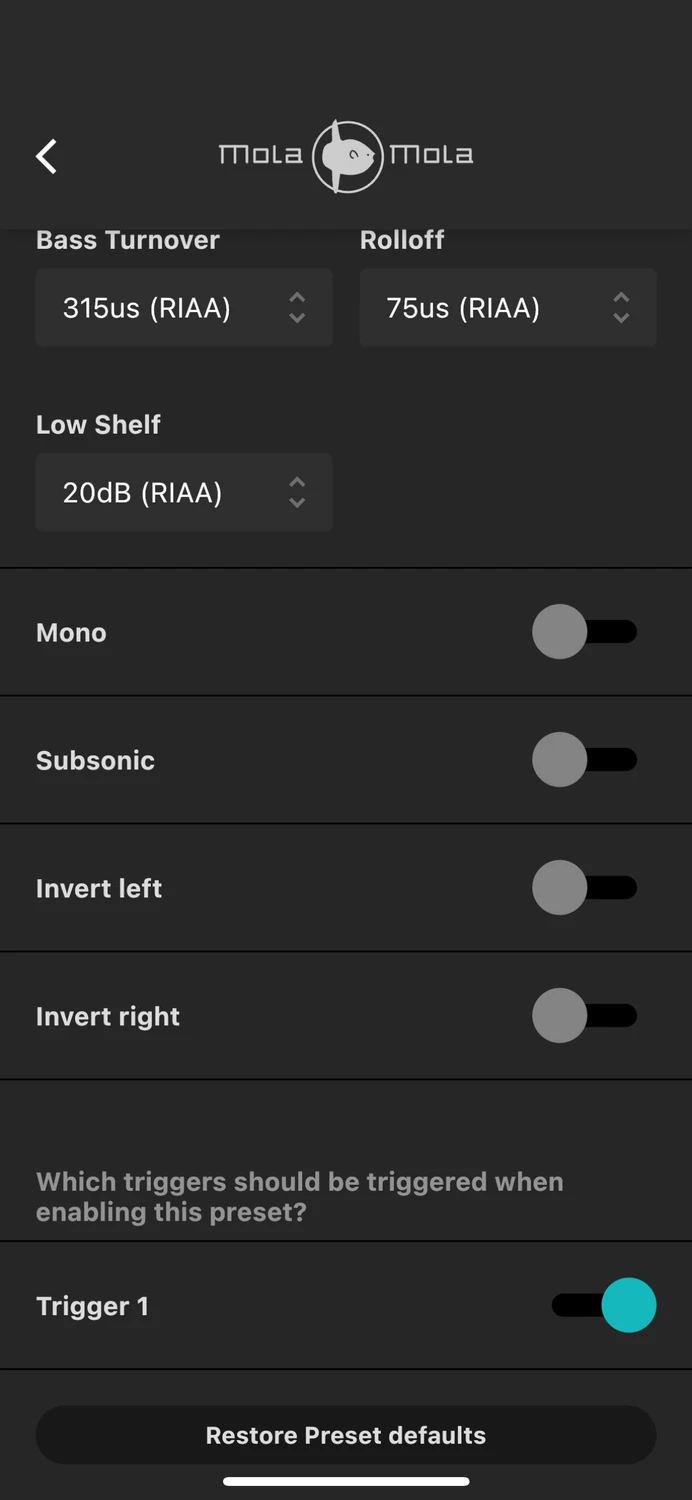
Task: Tap the home indicator bar at the bottom
Action: click(x=346, y=1481)
